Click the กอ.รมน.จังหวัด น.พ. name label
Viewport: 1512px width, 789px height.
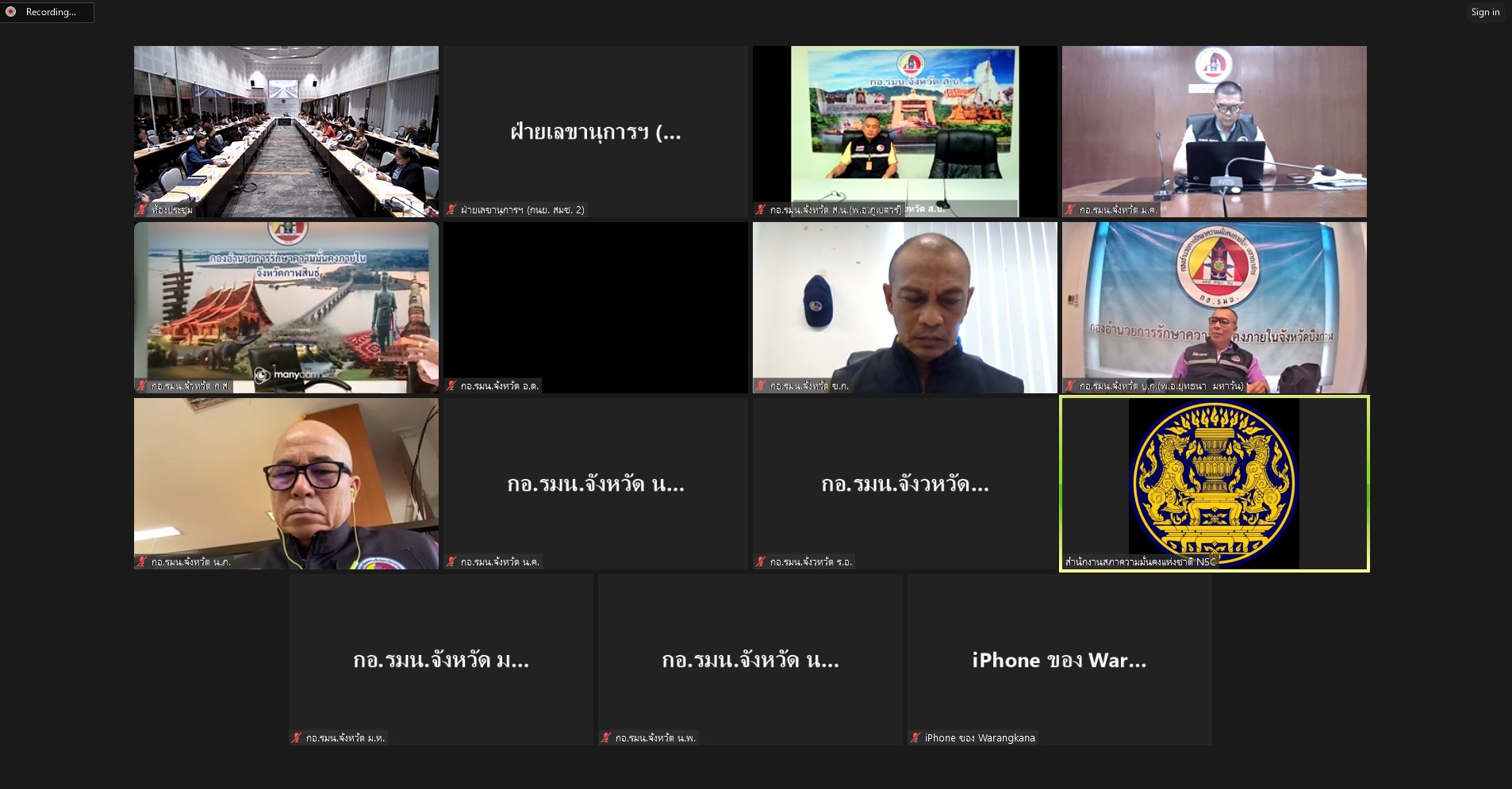coord(655,738)
